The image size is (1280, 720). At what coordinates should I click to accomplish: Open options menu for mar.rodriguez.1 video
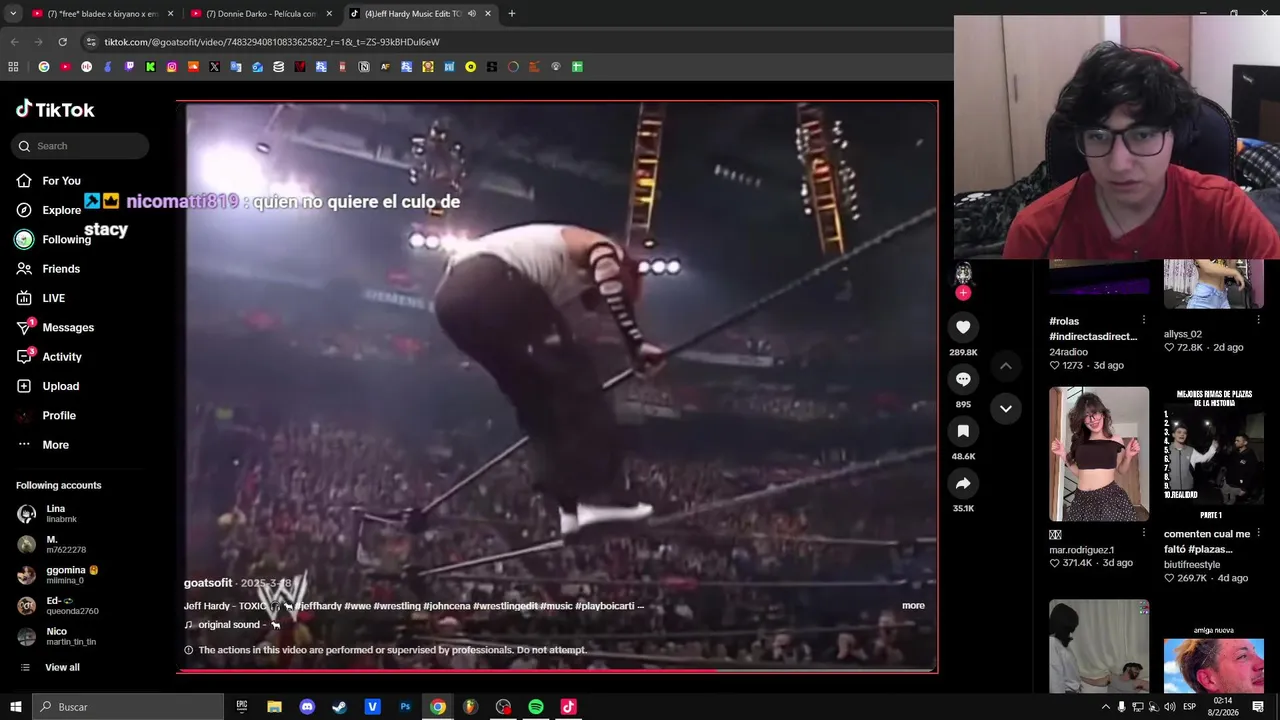[1144, 533]
